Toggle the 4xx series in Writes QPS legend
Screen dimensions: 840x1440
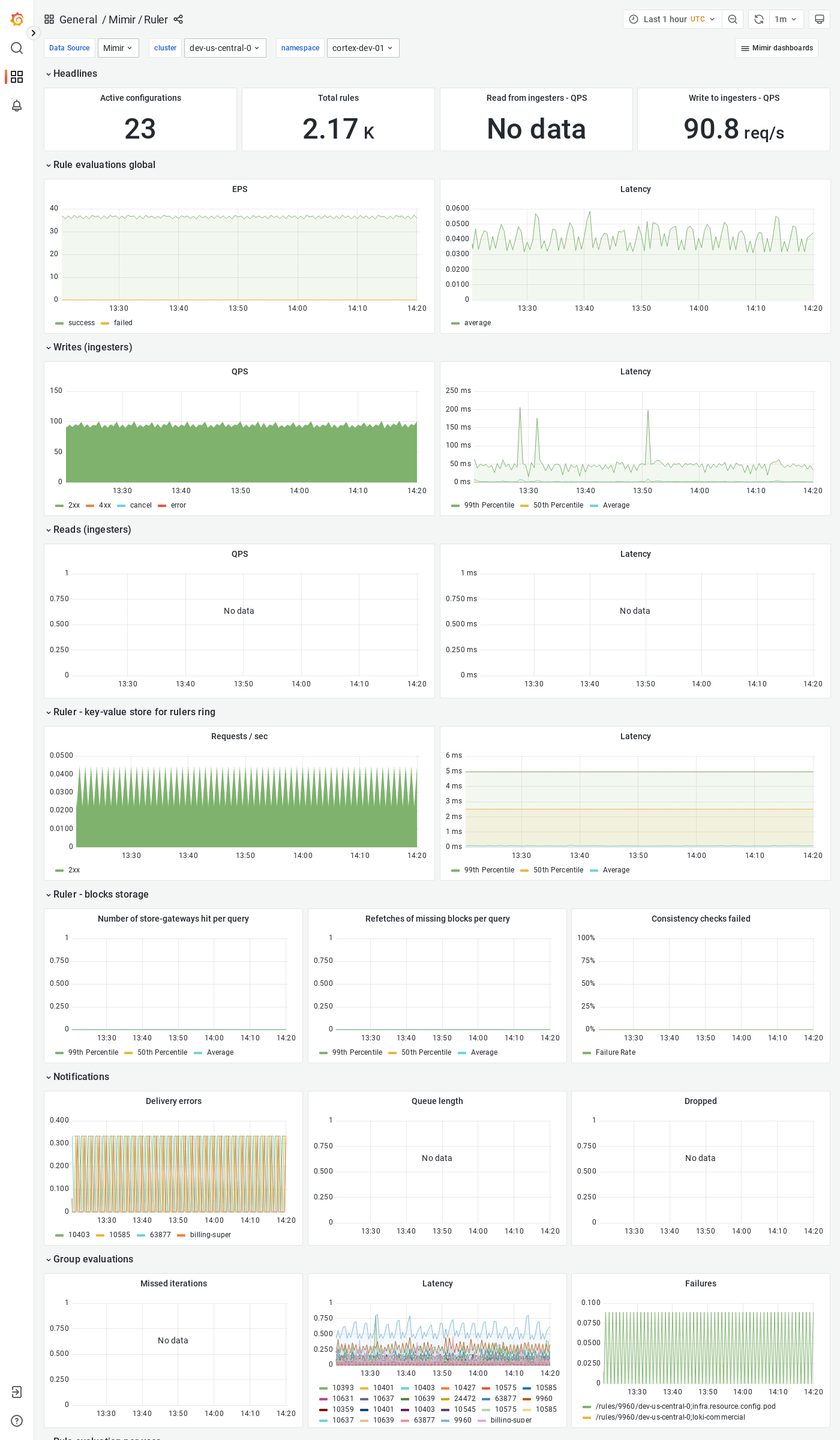pos(105,505)
